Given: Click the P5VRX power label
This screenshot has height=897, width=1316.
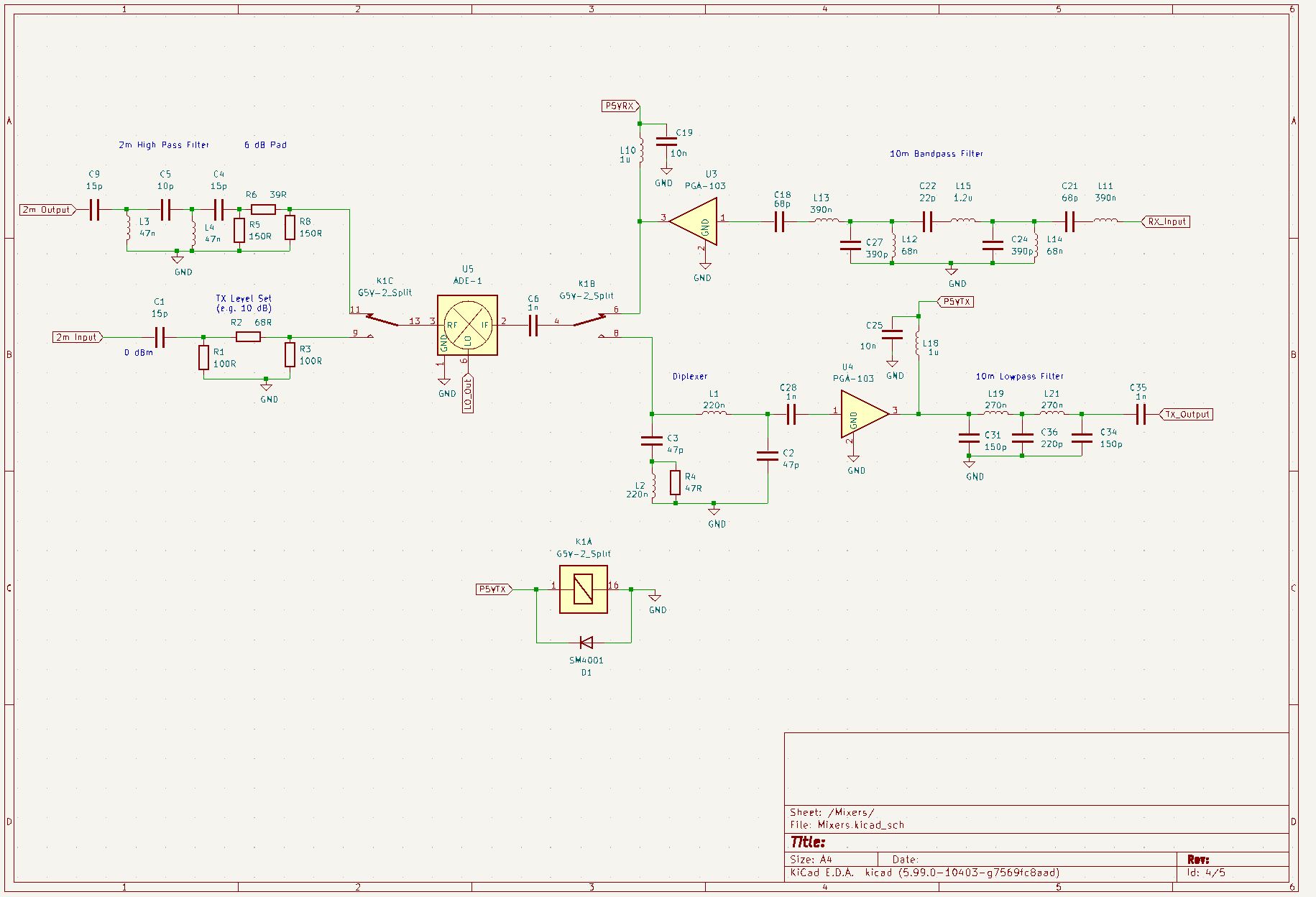Looking at the screenshot, I should [620, 106].
